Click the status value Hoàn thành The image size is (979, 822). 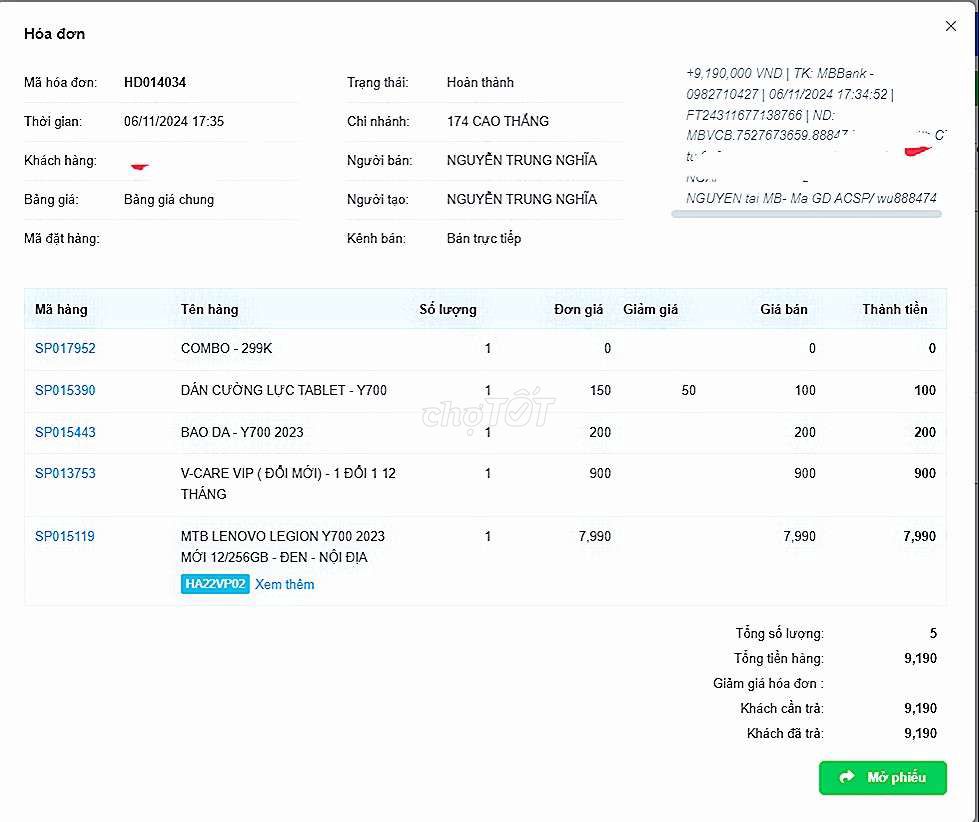[480, 82]
